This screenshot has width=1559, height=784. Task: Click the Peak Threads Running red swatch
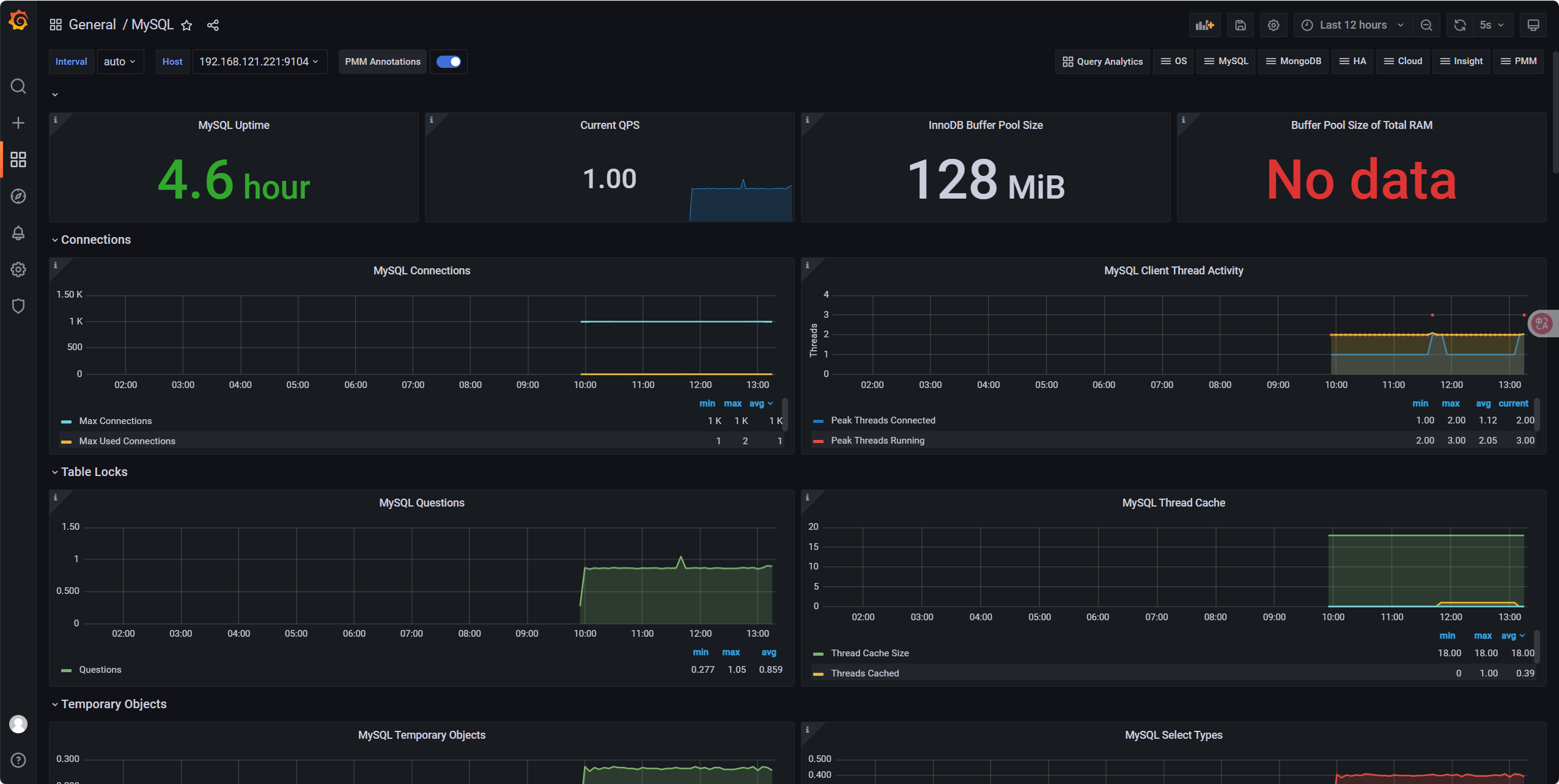[x=818, y=441]
